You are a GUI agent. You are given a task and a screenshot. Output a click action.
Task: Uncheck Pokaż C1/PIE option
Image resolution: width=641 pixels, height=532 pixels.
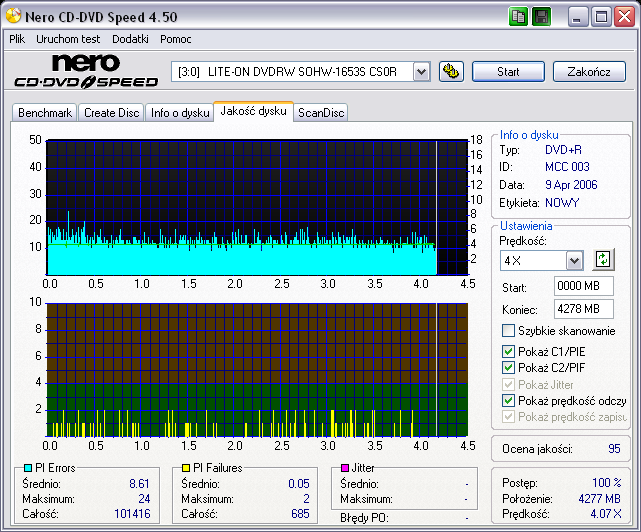coord(508,351)
